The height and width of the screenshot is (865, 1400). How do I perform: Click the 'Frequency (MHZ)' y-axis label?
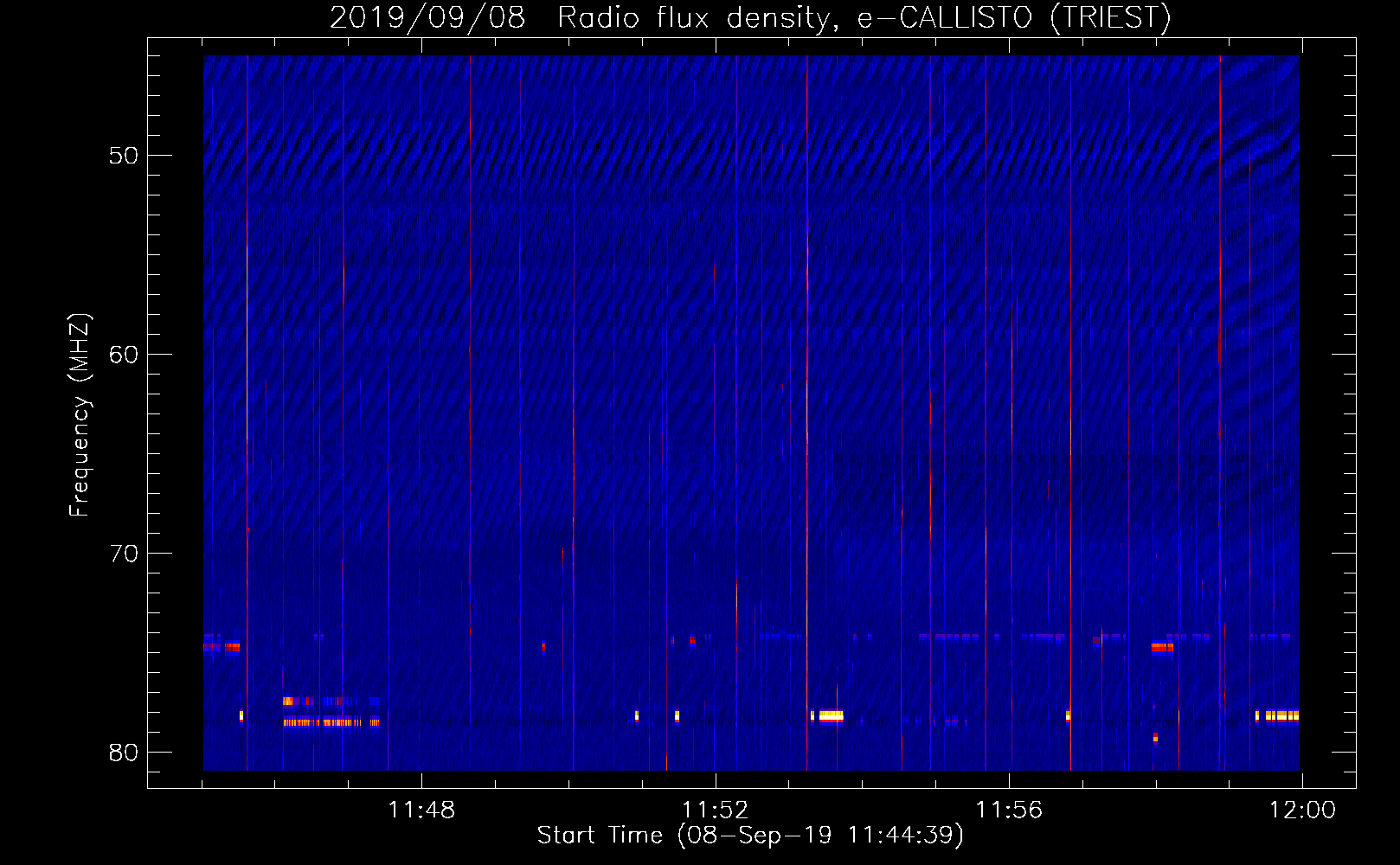tap(80, 415)
